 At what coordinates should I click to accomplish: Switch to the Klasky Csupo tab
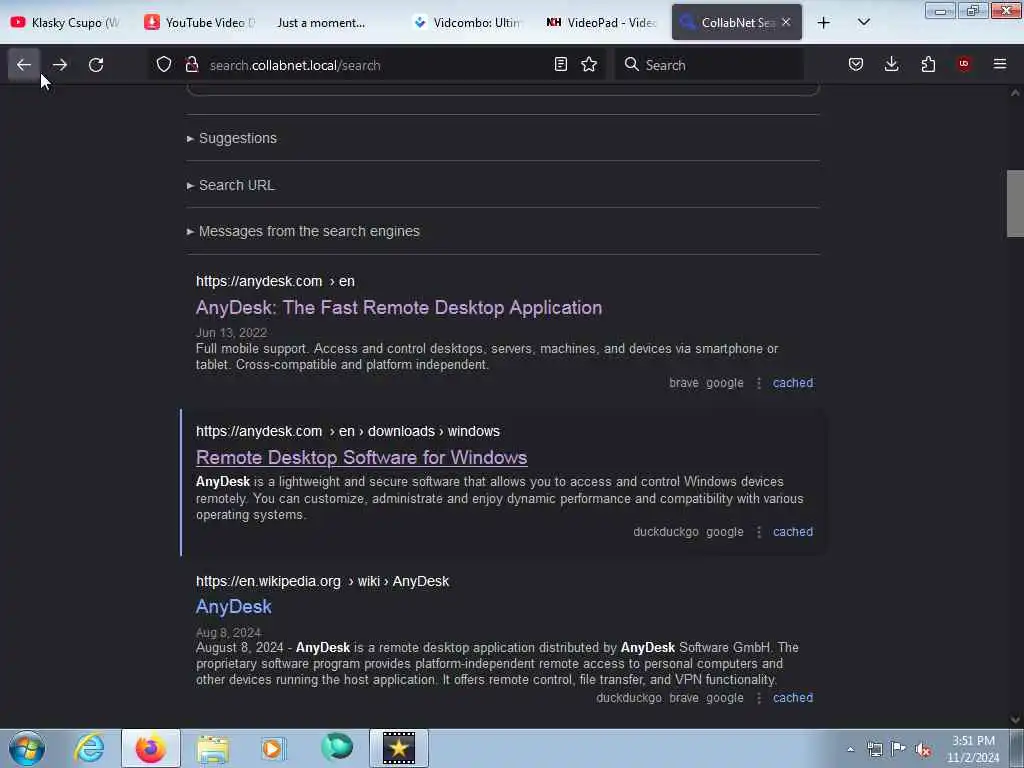(x=65, y=23)
